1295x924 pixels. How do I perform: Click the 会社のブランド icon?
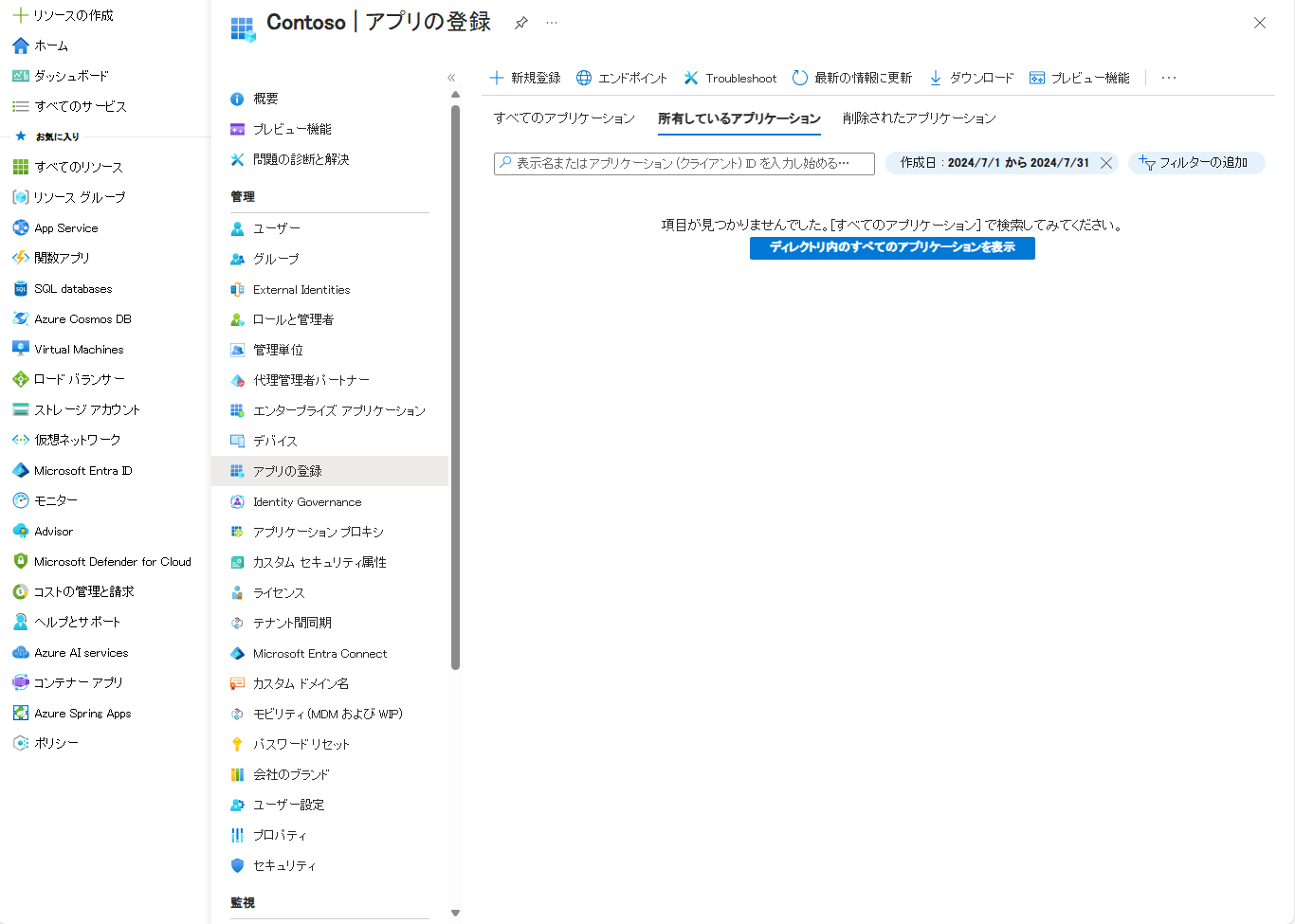(x=237, y=774)
